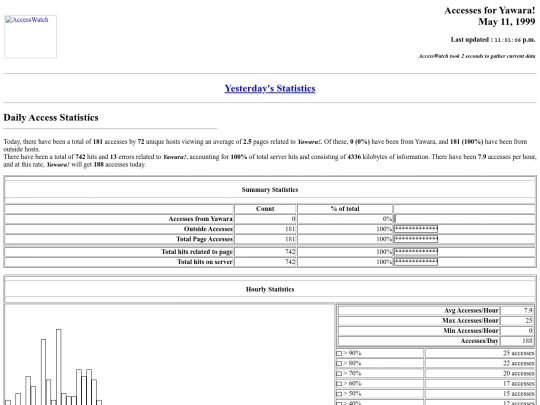Open Yesterday's Statistics link
540x405 pixels.
[x=270, y=89]
